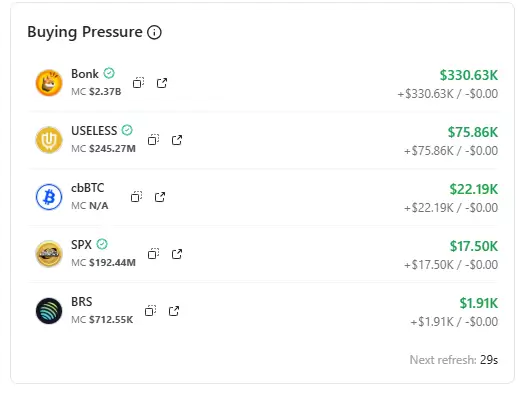
Task: Open cbBTC external link icon
Action: (160, 197)
